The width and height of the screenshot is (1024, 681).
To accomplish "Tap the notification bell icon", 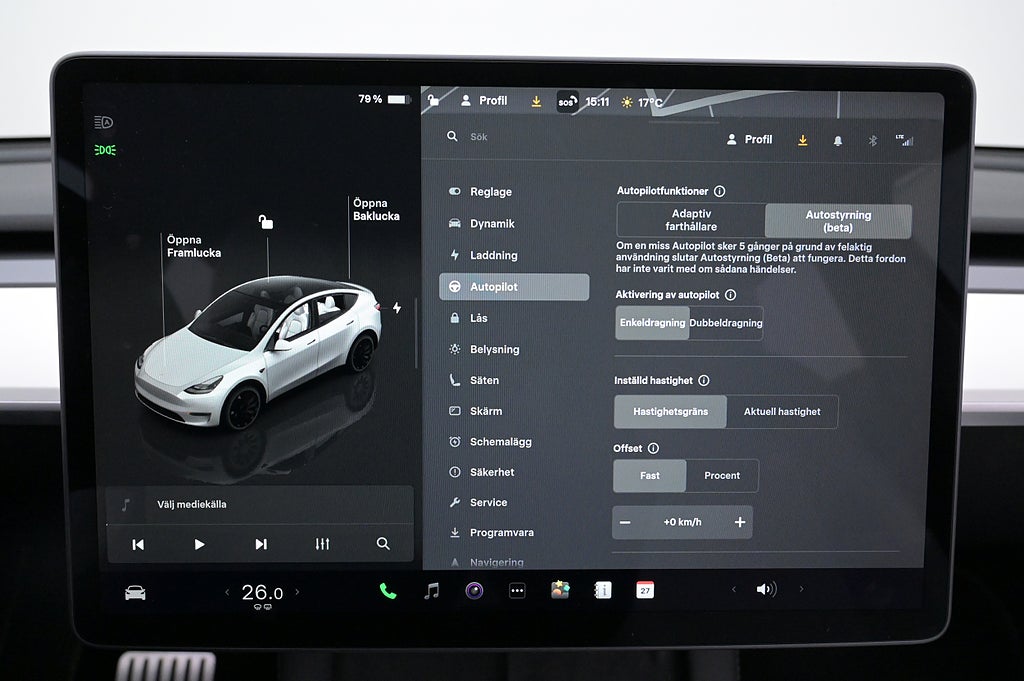I will click(838, 141).
